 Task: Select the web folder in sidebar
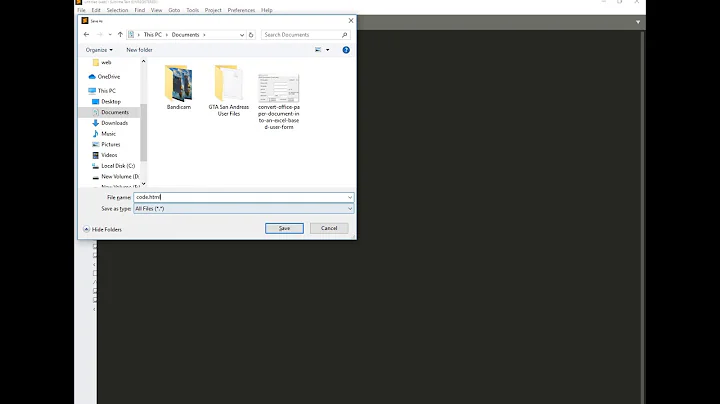tap(106, 62)
